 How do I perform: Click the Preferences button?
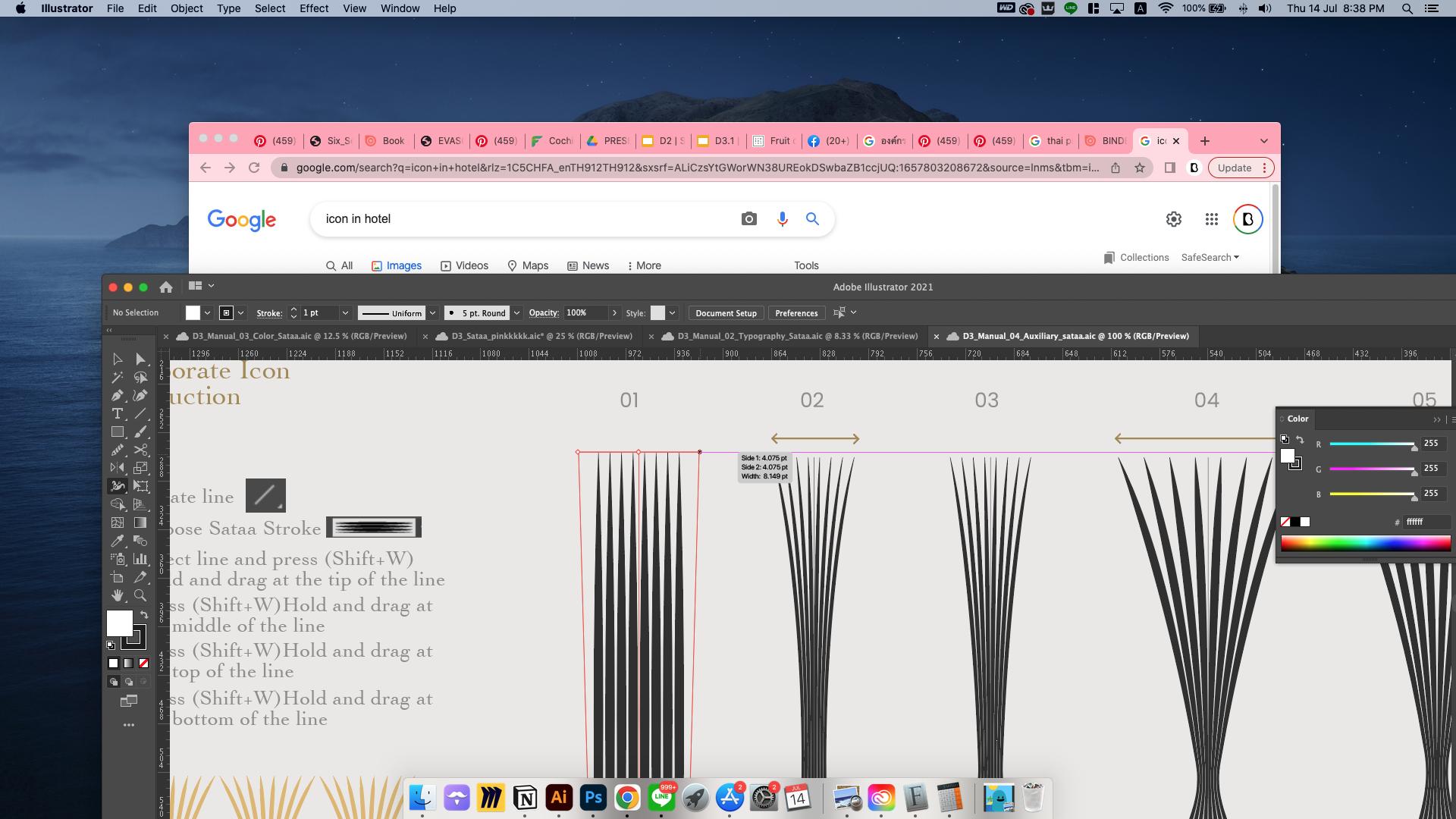coord(796,313)
